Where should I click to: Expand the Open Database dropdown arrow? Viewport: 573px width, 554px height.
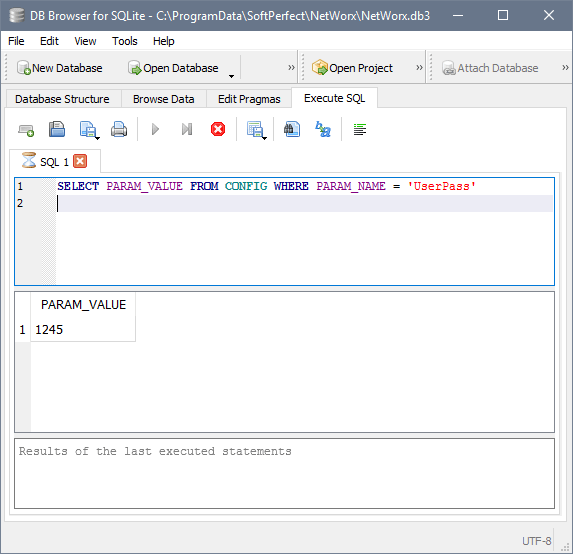pos(231,76)
